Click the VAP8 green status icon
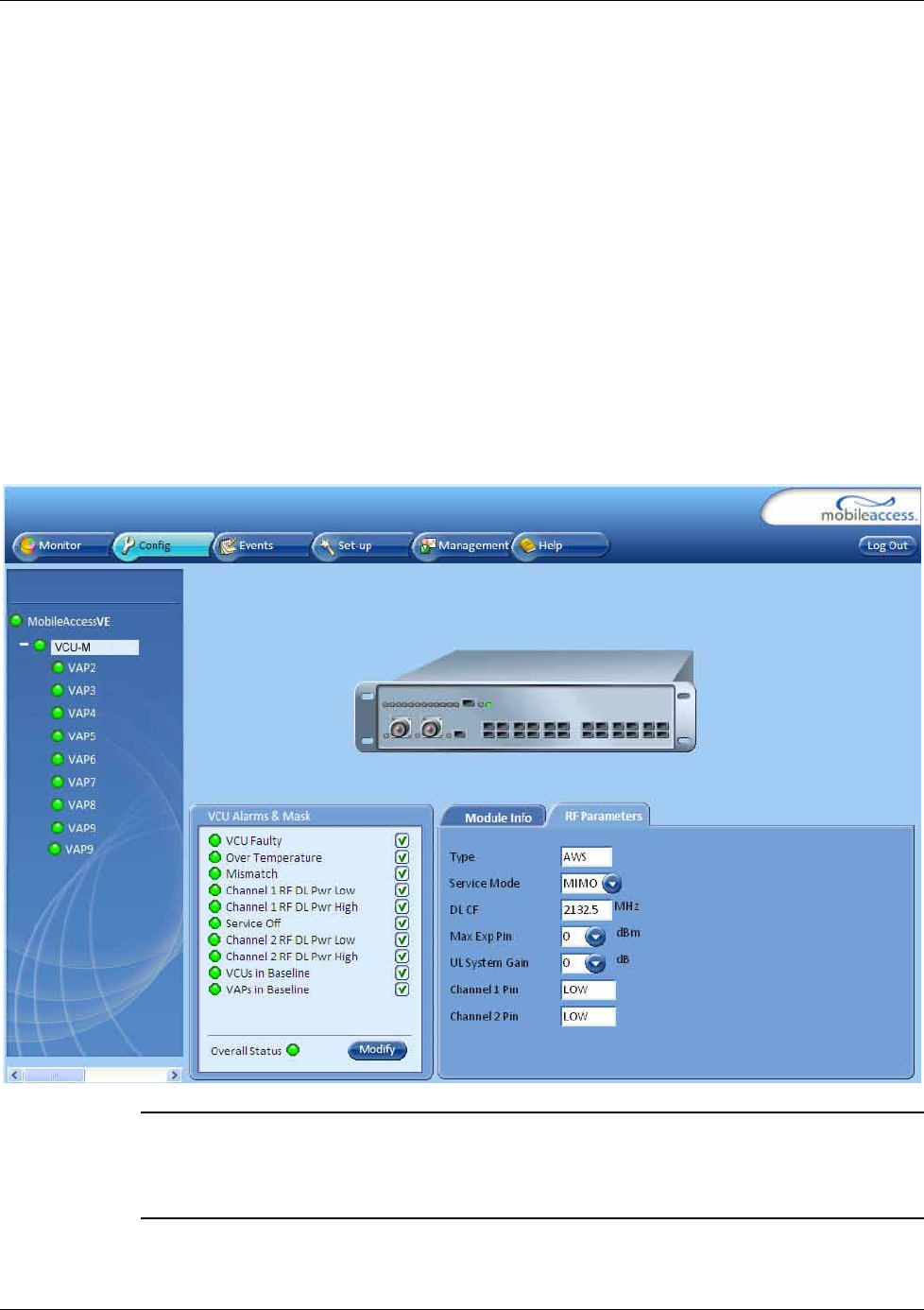Viewport: 924px width, 1310px height. (58, 804)
